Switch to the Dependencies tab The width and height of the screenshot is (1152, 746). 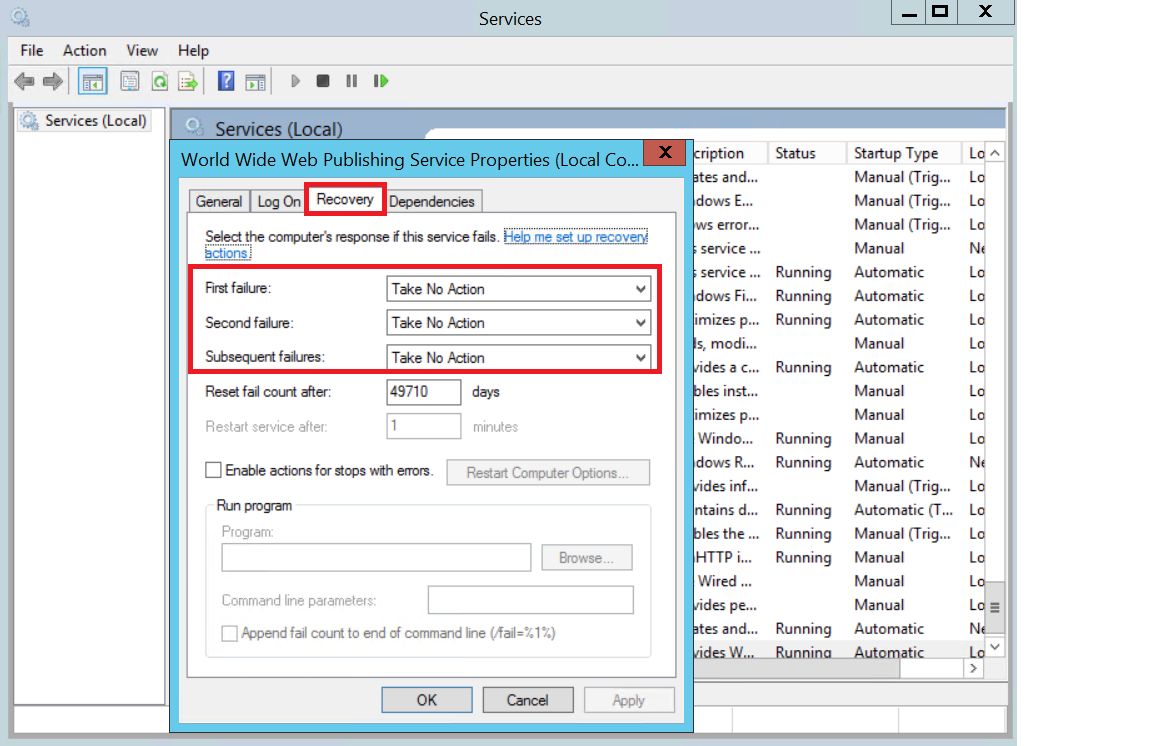pyautogui.click(x=431, y=201)
